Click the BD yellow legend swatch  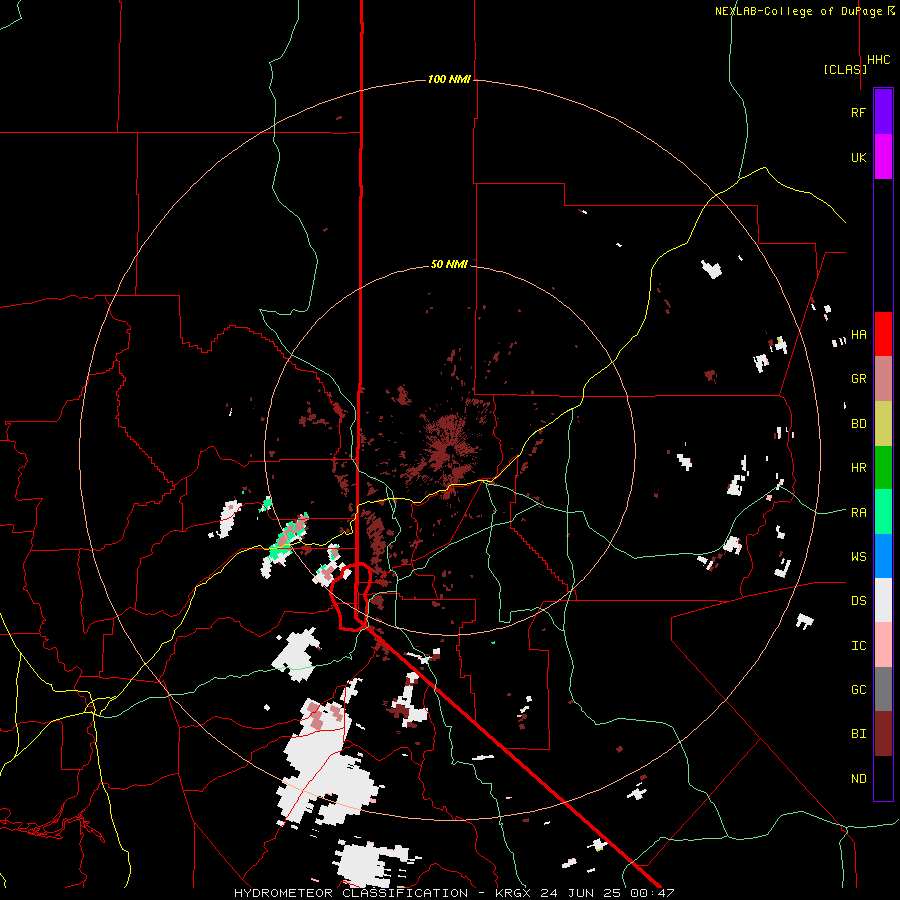coord(883,424)
